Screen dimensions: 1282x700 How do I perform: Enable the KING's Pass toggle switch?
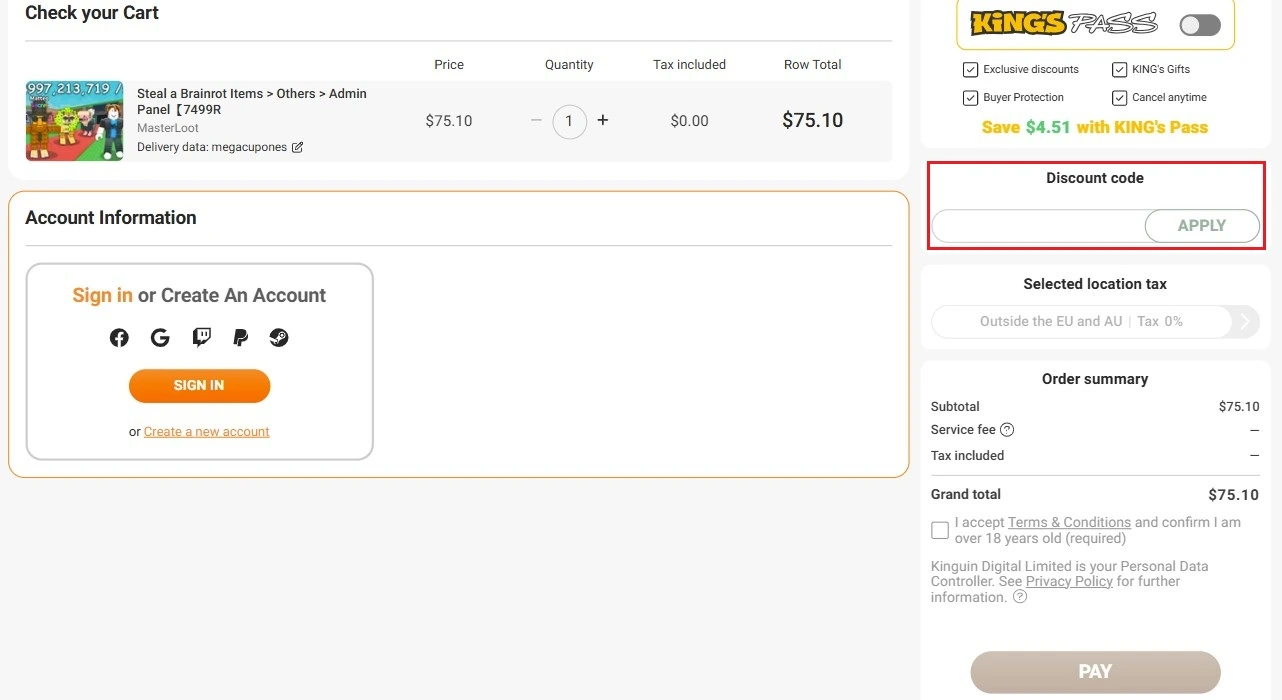(1199, 25)
